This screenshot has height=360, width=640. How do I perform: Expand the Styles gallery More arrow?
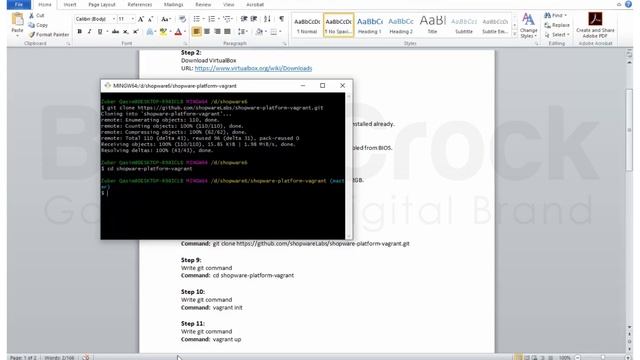coord(514,34)
